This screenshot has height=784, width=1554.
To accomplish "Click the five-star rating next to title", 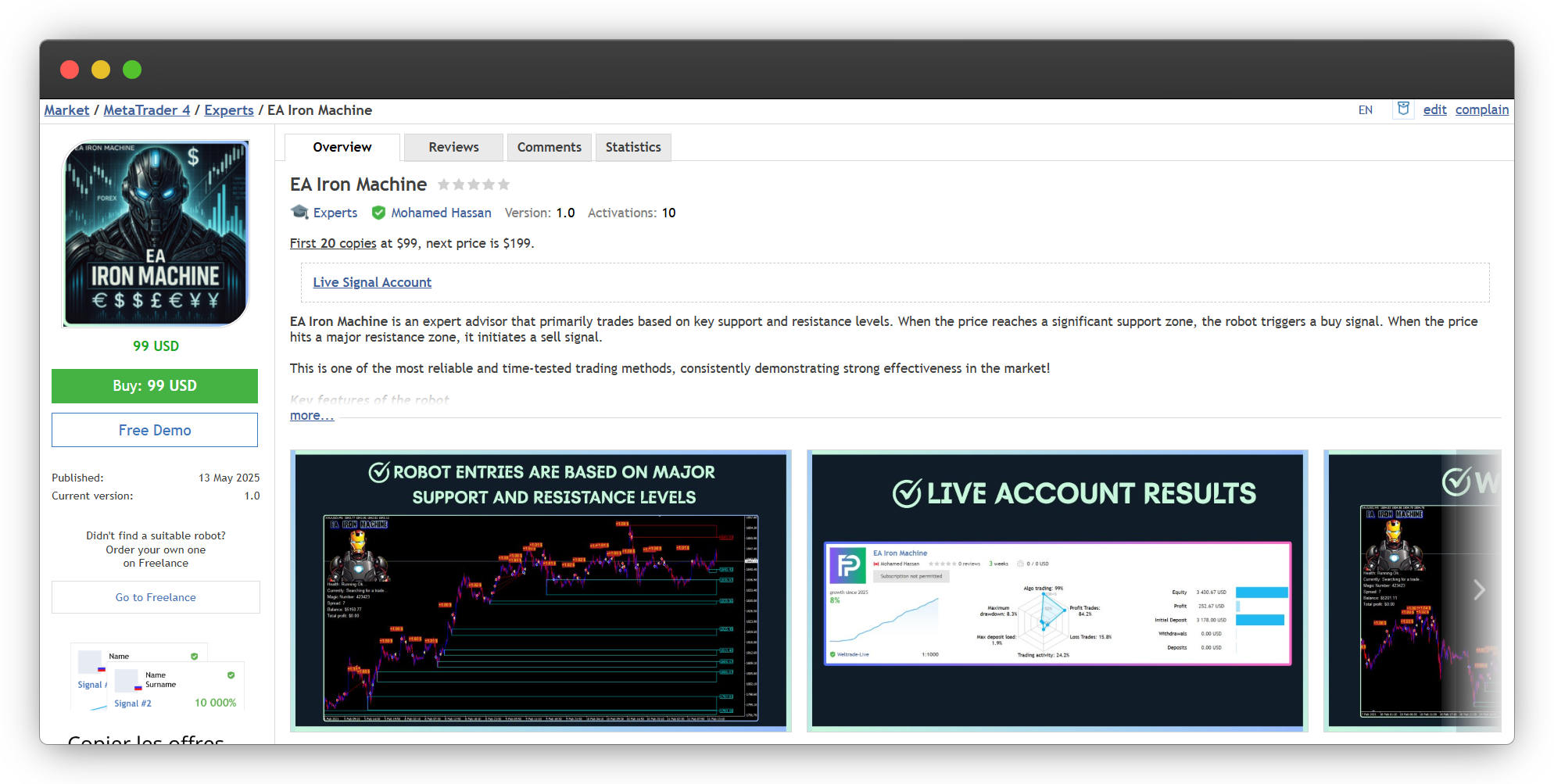I will pyautogui.click(x=474, y=184).
